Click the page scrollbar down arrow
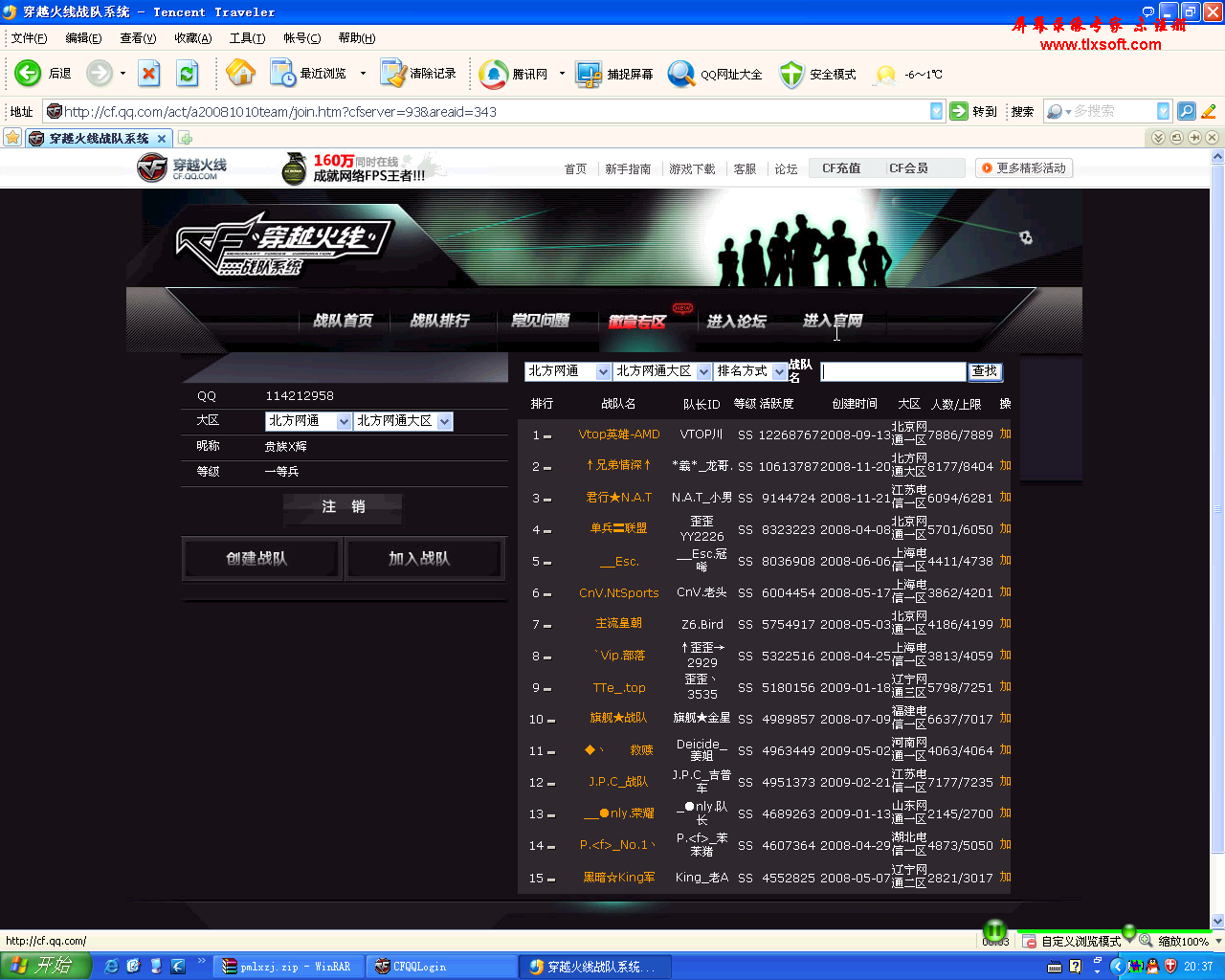This screenshot has width=1225, height=980. pos(1217,922)
